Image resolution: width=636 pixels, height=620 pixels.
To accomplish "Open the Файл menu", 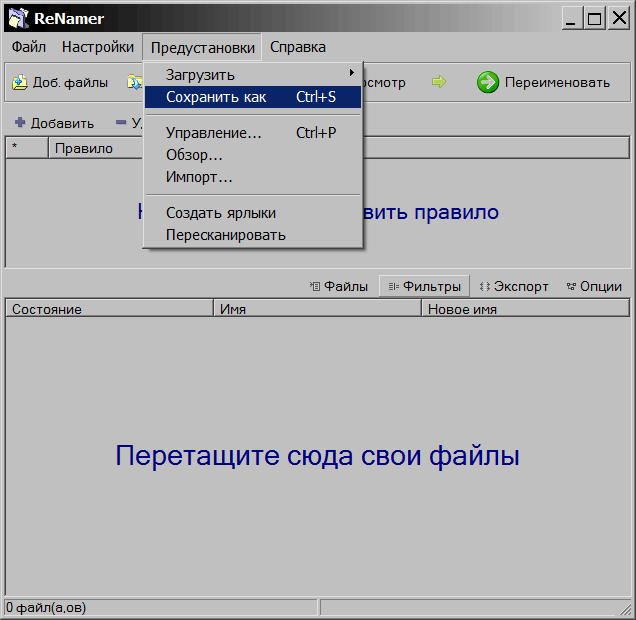I will [29, 47].
